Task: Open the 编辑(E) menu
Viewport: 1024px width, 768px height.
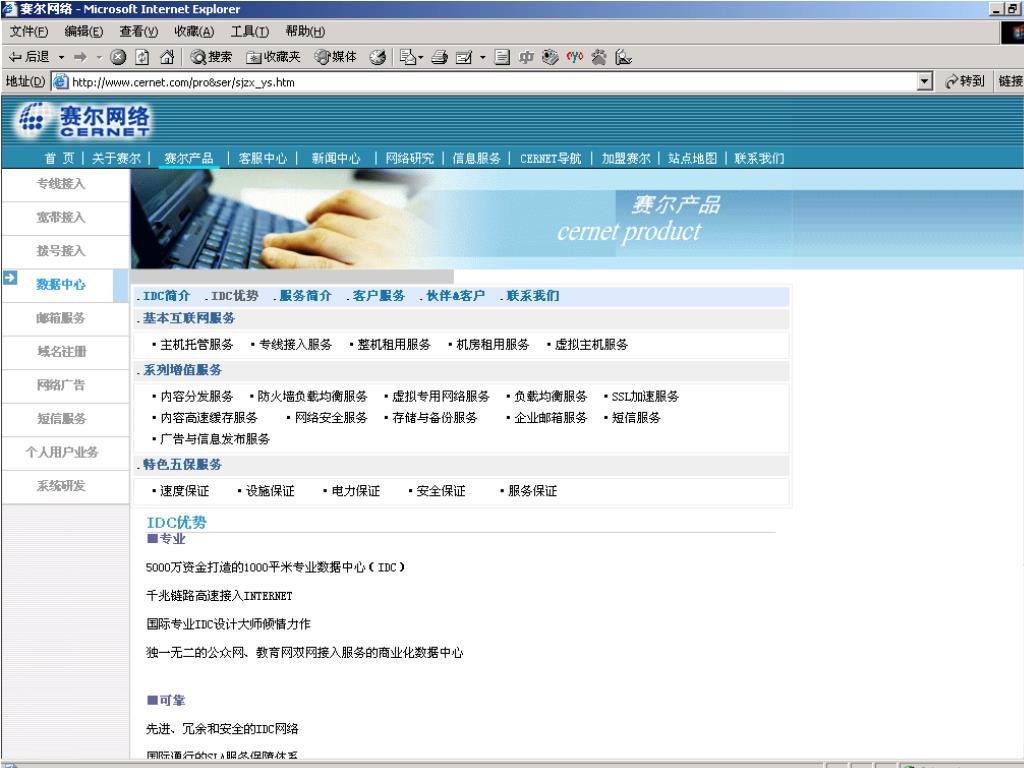Action: 84,31
